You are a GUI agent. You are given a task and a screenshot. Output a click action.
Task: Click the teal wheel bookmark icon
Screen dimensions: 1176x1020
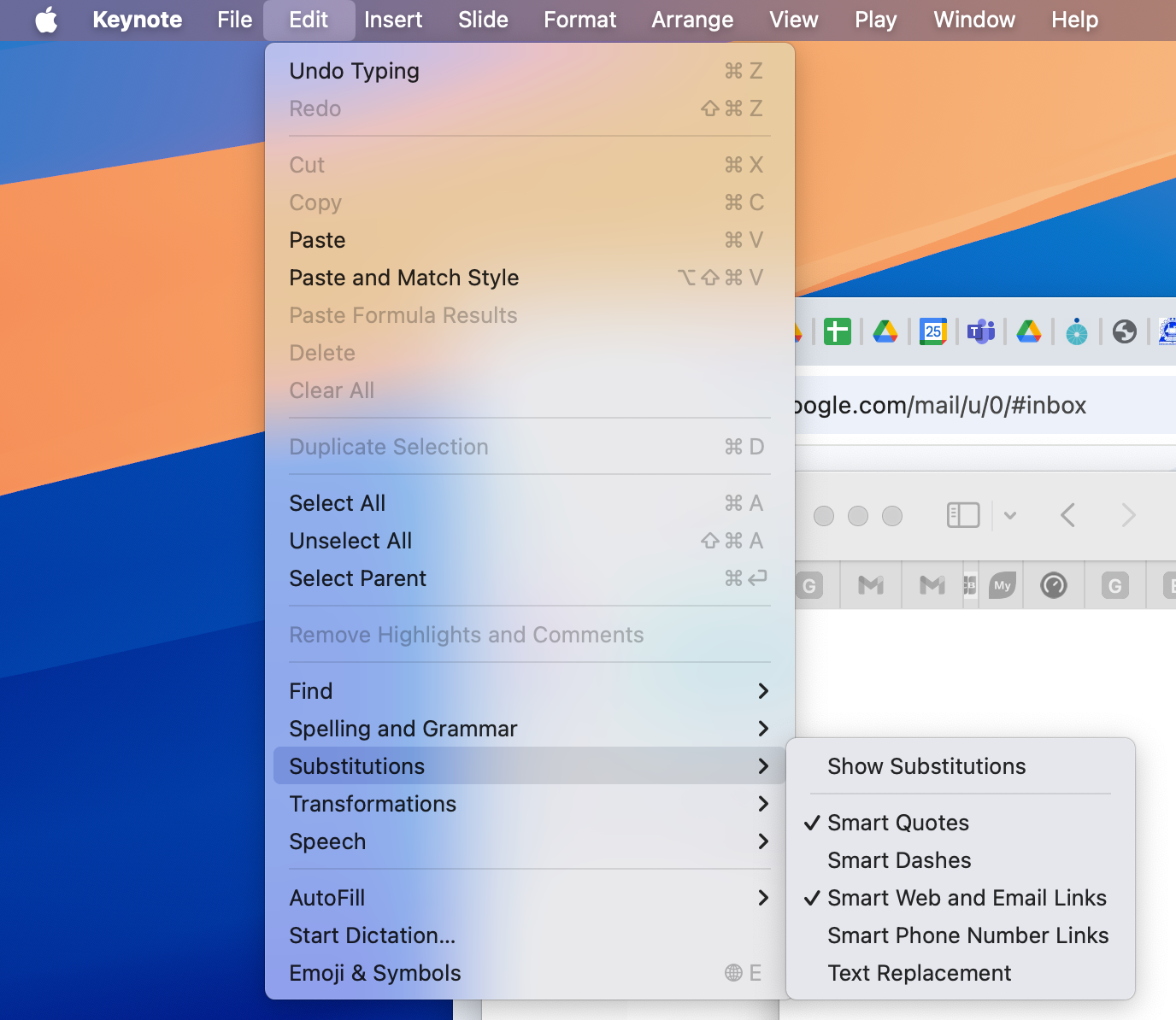[1077, 331]
